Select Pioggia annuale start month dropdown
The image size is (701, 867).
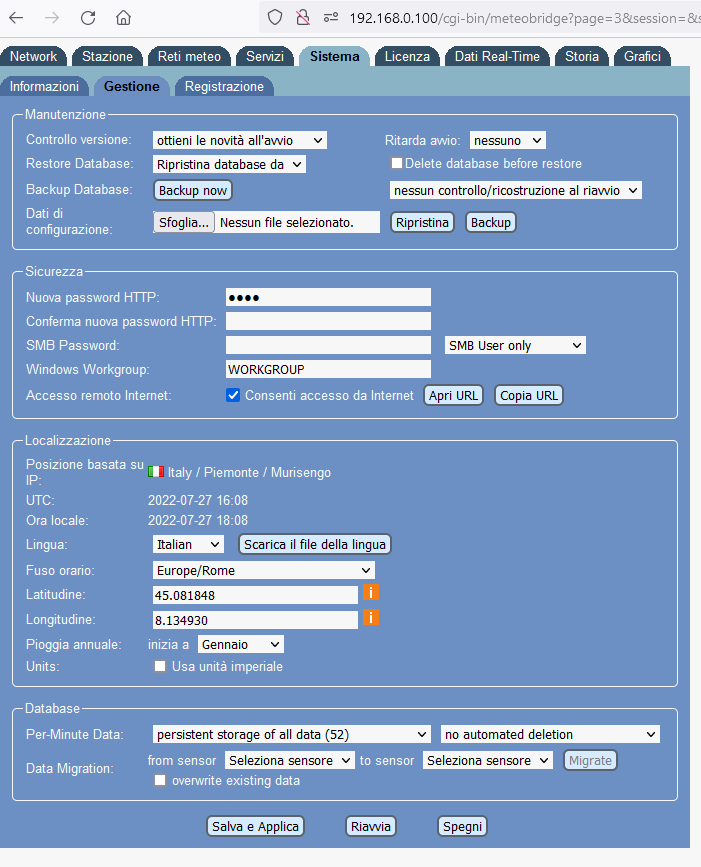240,644
